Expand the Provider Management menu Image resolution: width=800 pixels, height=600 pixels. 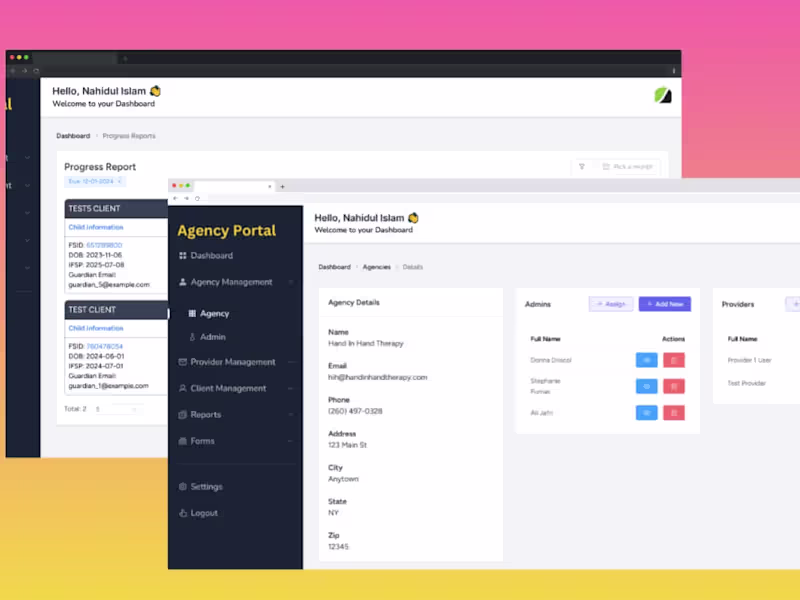(x=236, y=362)
